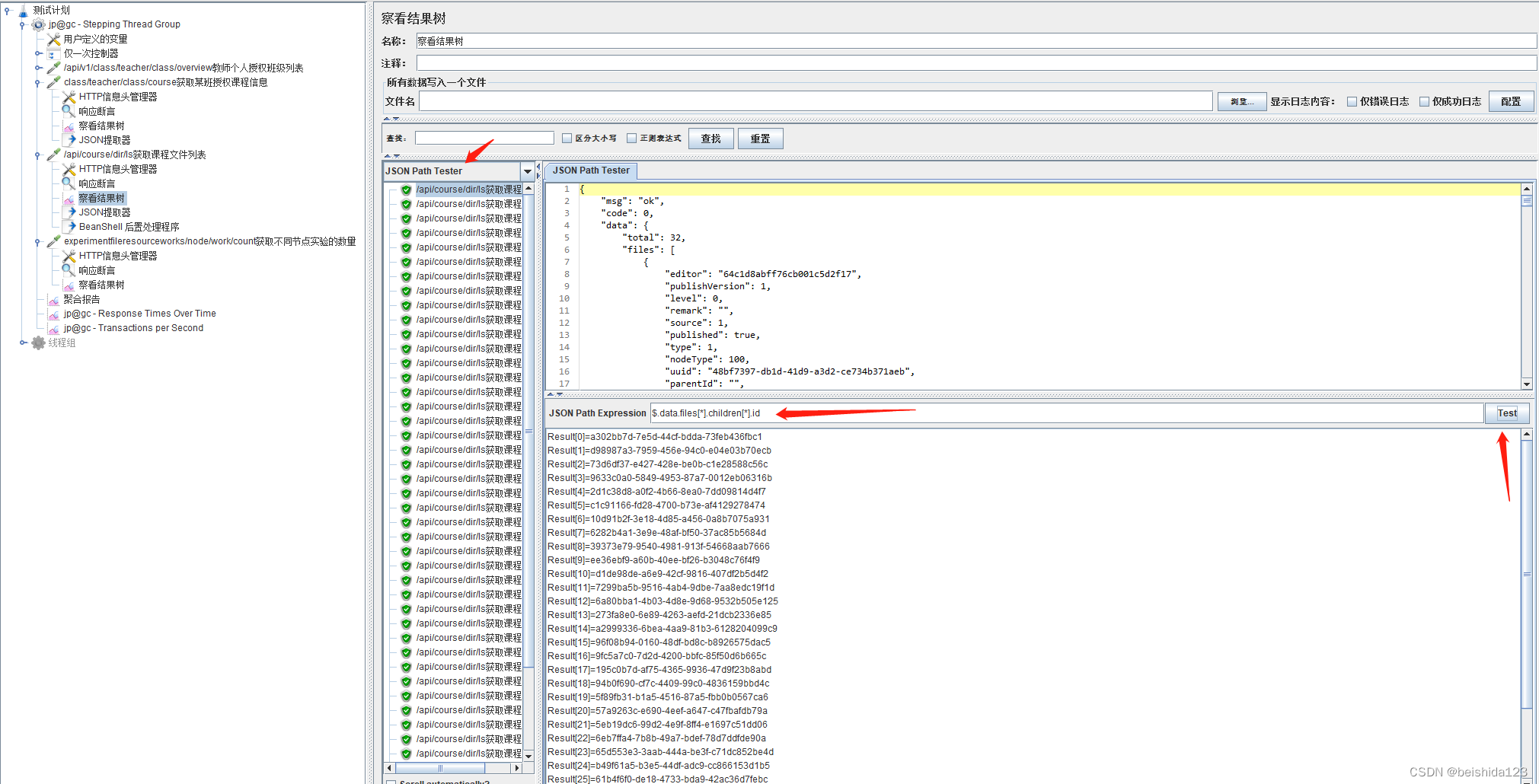Viewport: 1539px width, 784px height.
Task: Open the JSON Path Tester view selector dropdown
Action: click(x=527, y=171)
